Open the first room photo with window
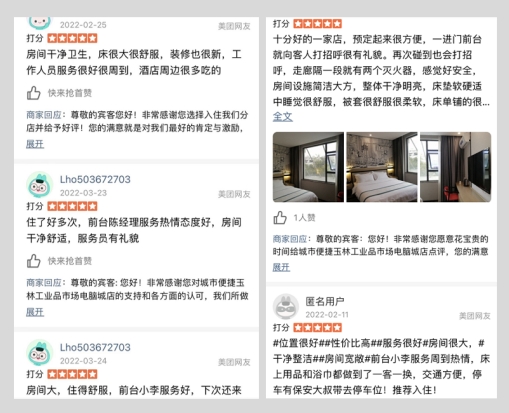509x413 pixels. click(308, 167)
